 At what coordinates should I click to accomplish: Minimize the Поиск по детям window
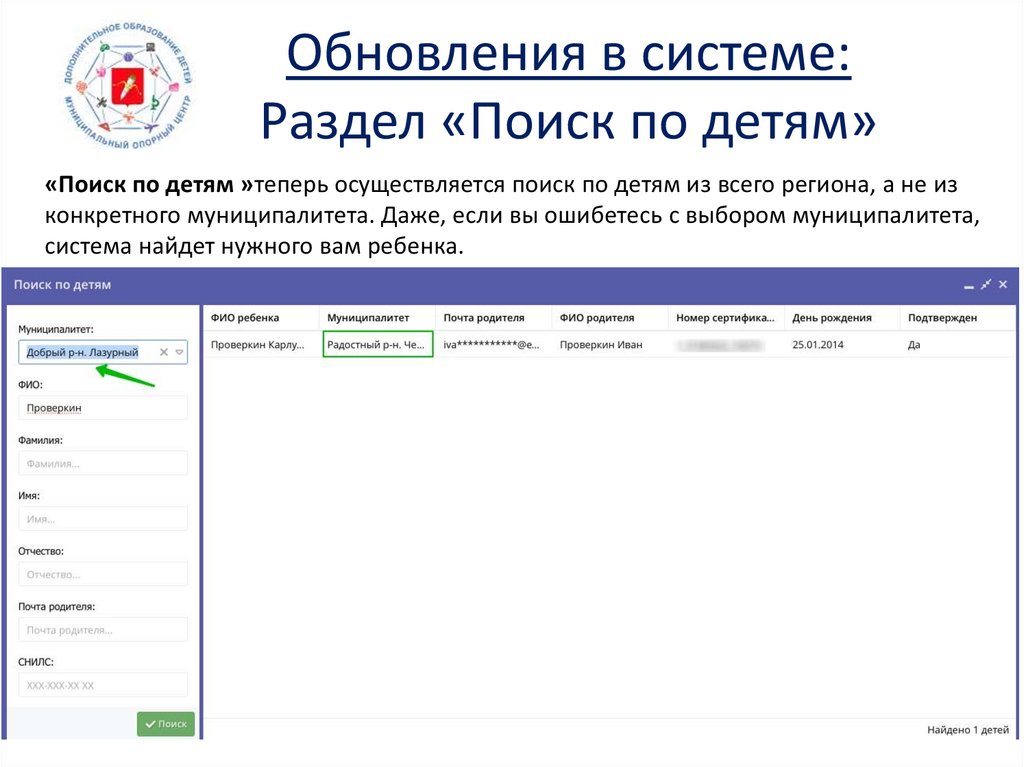coord(968,286)
